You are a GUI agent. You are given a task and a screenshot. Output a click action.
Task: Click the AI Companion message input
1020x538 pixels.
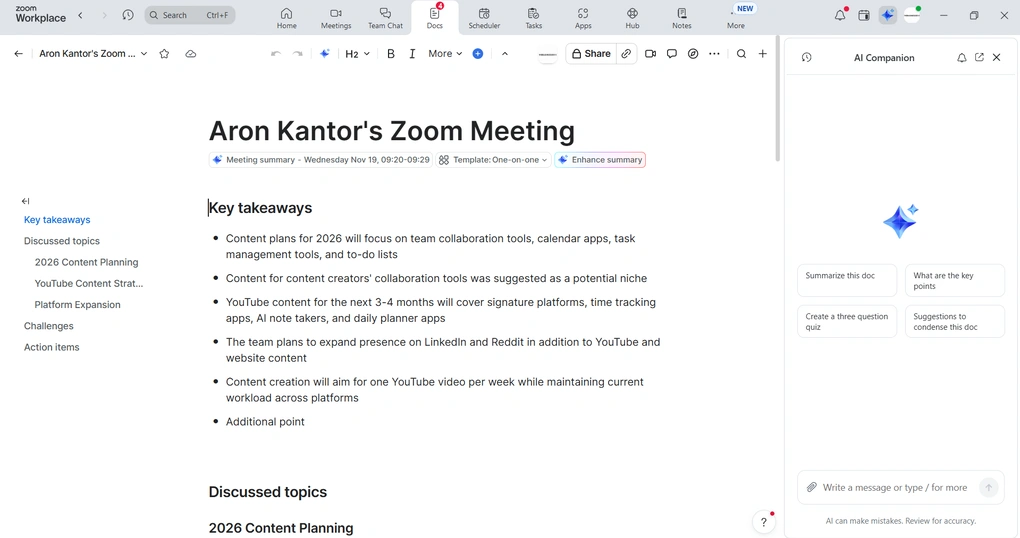point(895,487)
